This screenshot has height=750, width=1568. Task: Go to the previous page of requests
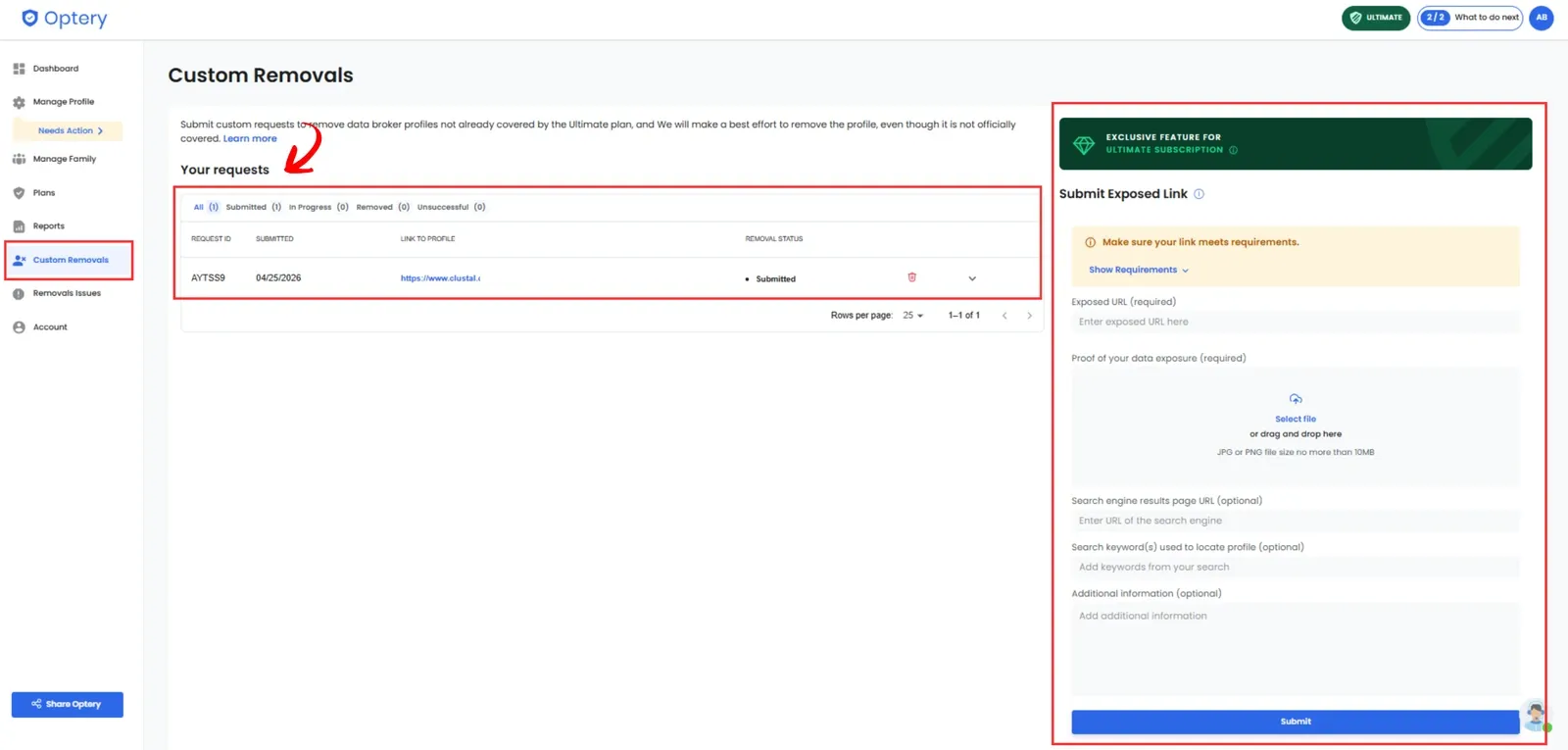(x=1004, y=316)
